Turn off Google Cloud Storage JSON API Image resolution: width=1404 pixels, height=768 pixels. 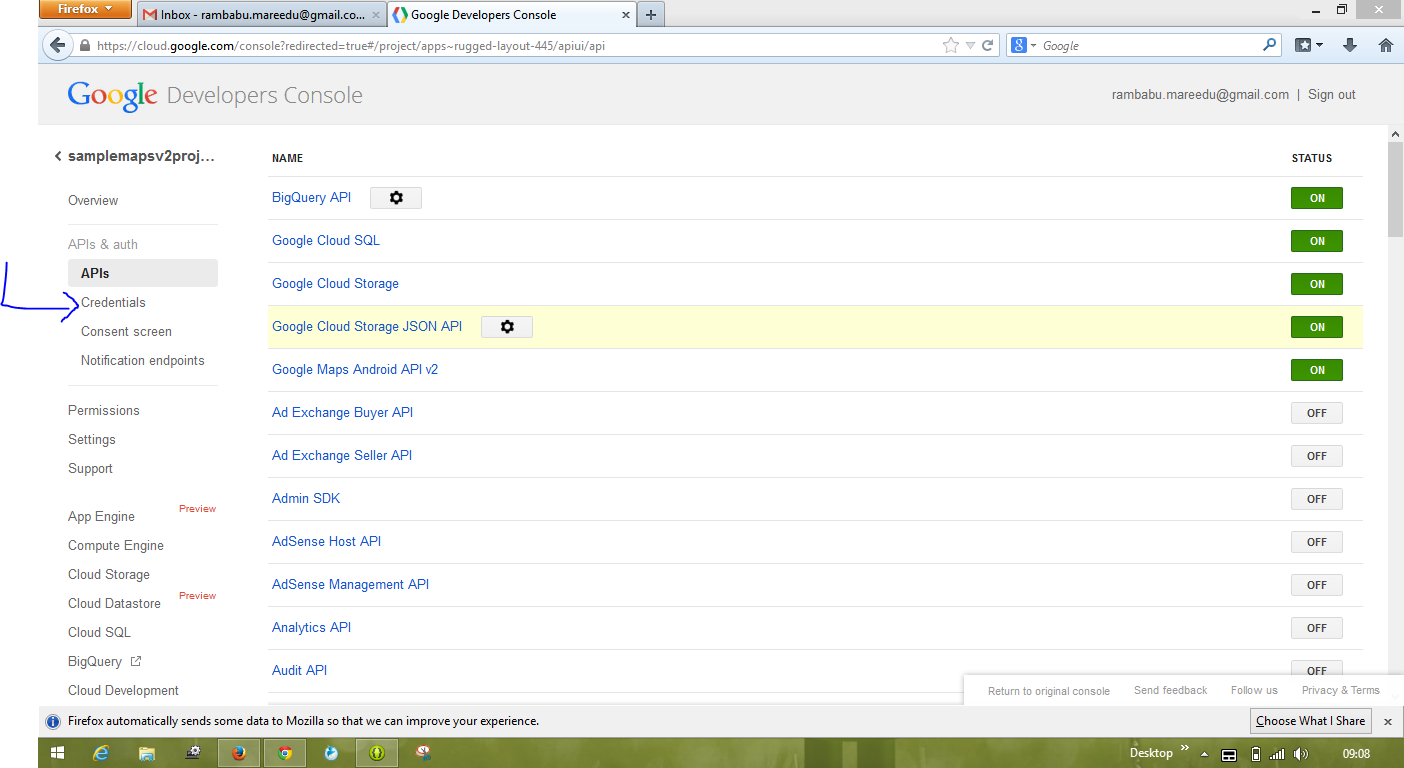coord(1317,327)
